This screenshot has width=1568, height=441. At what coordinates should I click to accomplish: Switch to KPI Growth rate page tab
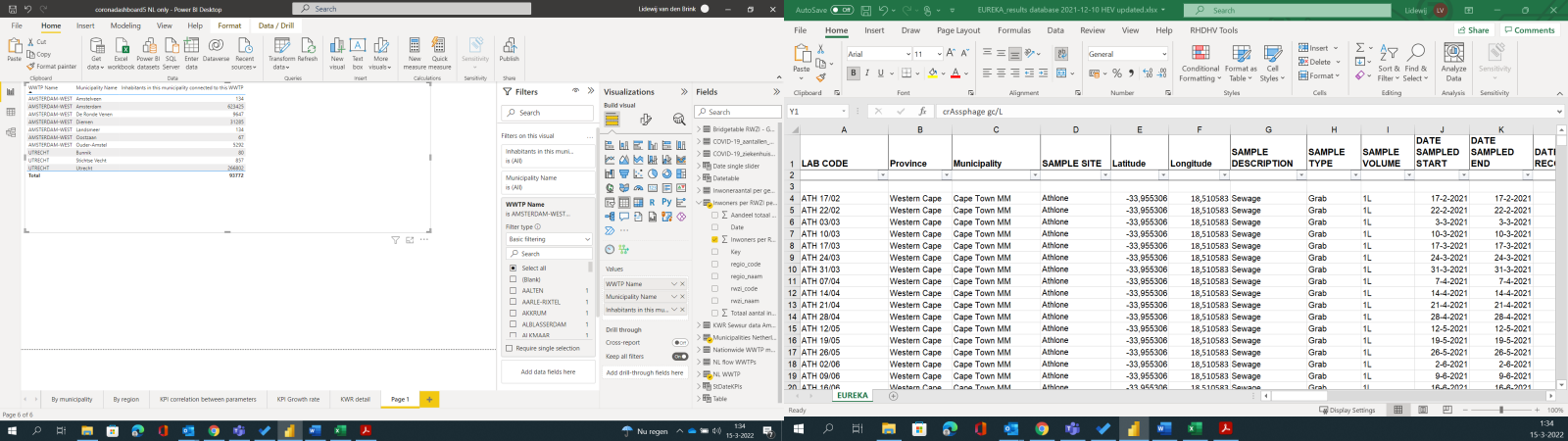(x=298, y=399)
